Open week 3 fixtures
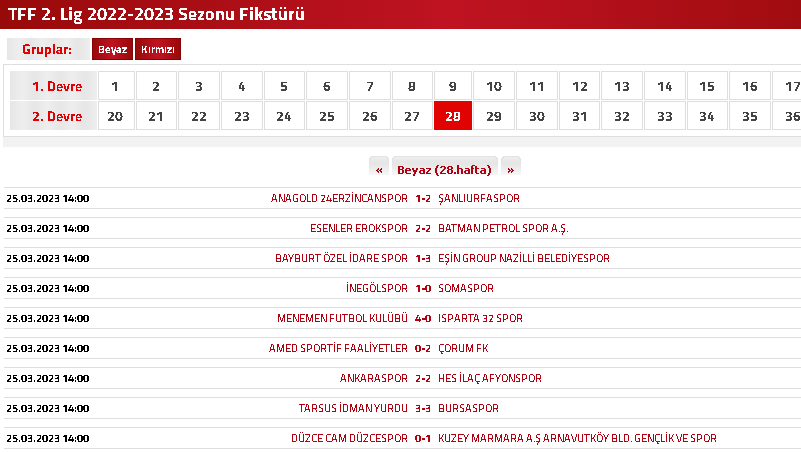 pos(199,86)
